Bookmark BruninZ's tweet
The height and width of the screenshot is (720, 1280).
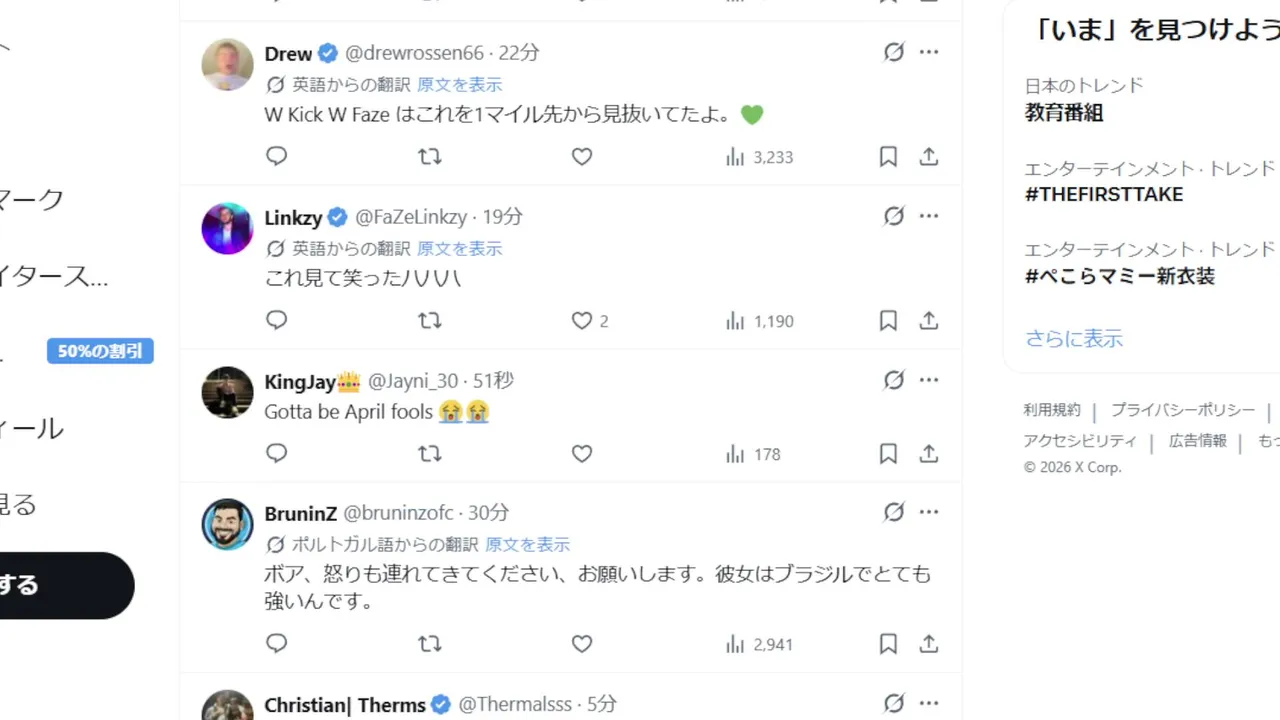[x=888, y=644]
